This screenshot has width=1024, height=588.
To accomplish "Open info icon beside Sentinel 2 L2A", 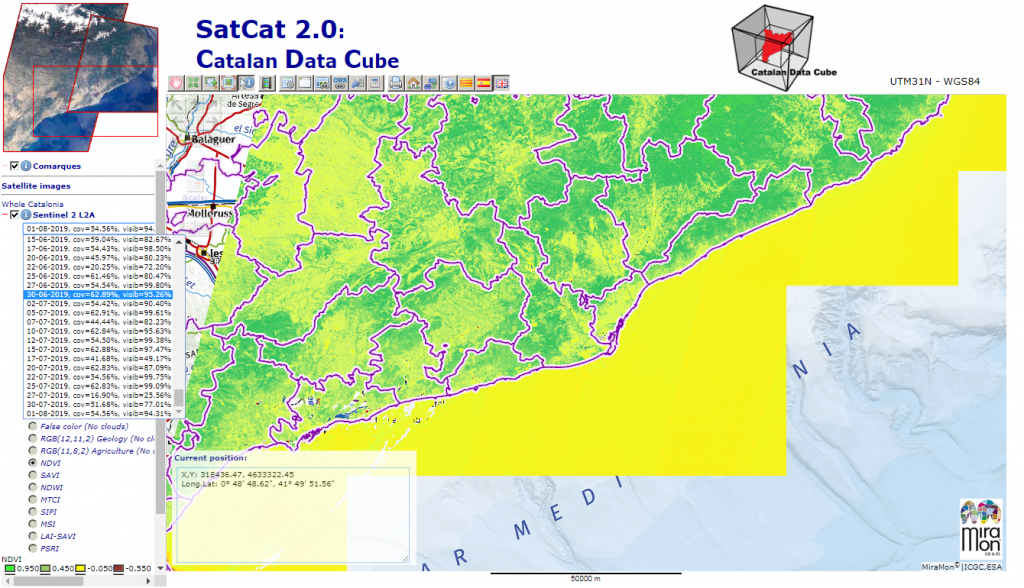I will click(26, 215).
